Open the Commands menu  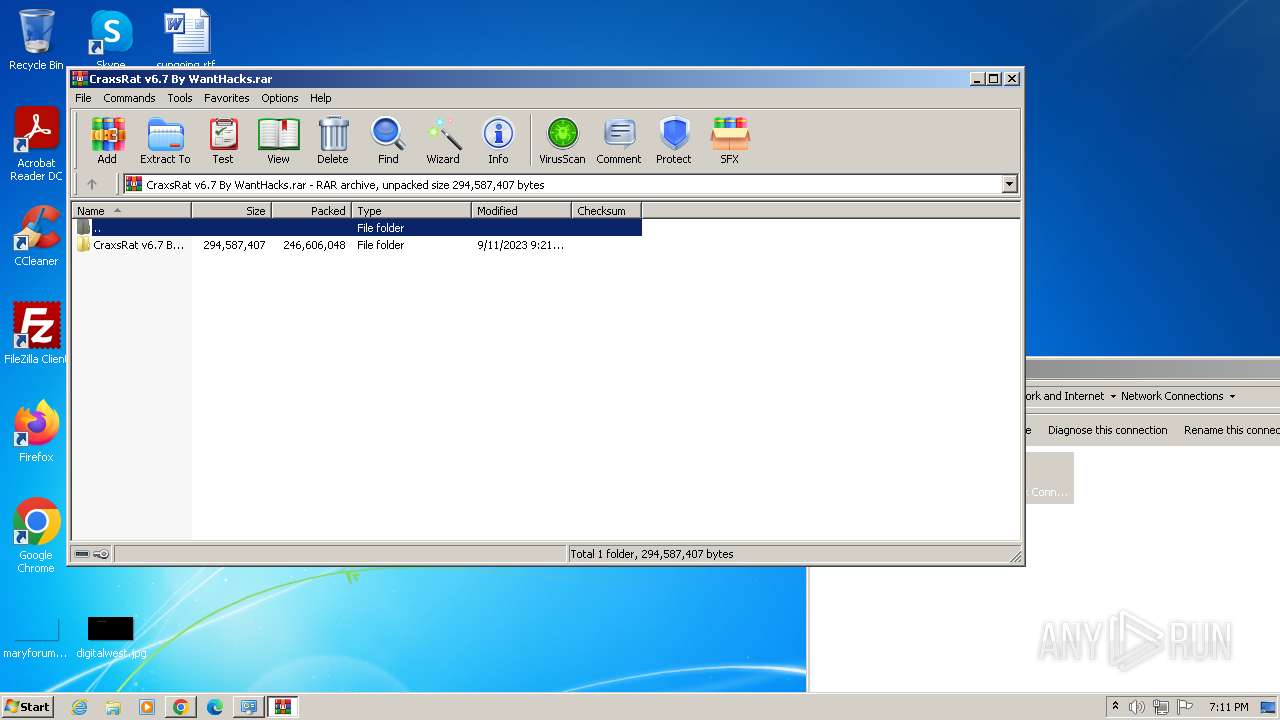coord(129,98)
